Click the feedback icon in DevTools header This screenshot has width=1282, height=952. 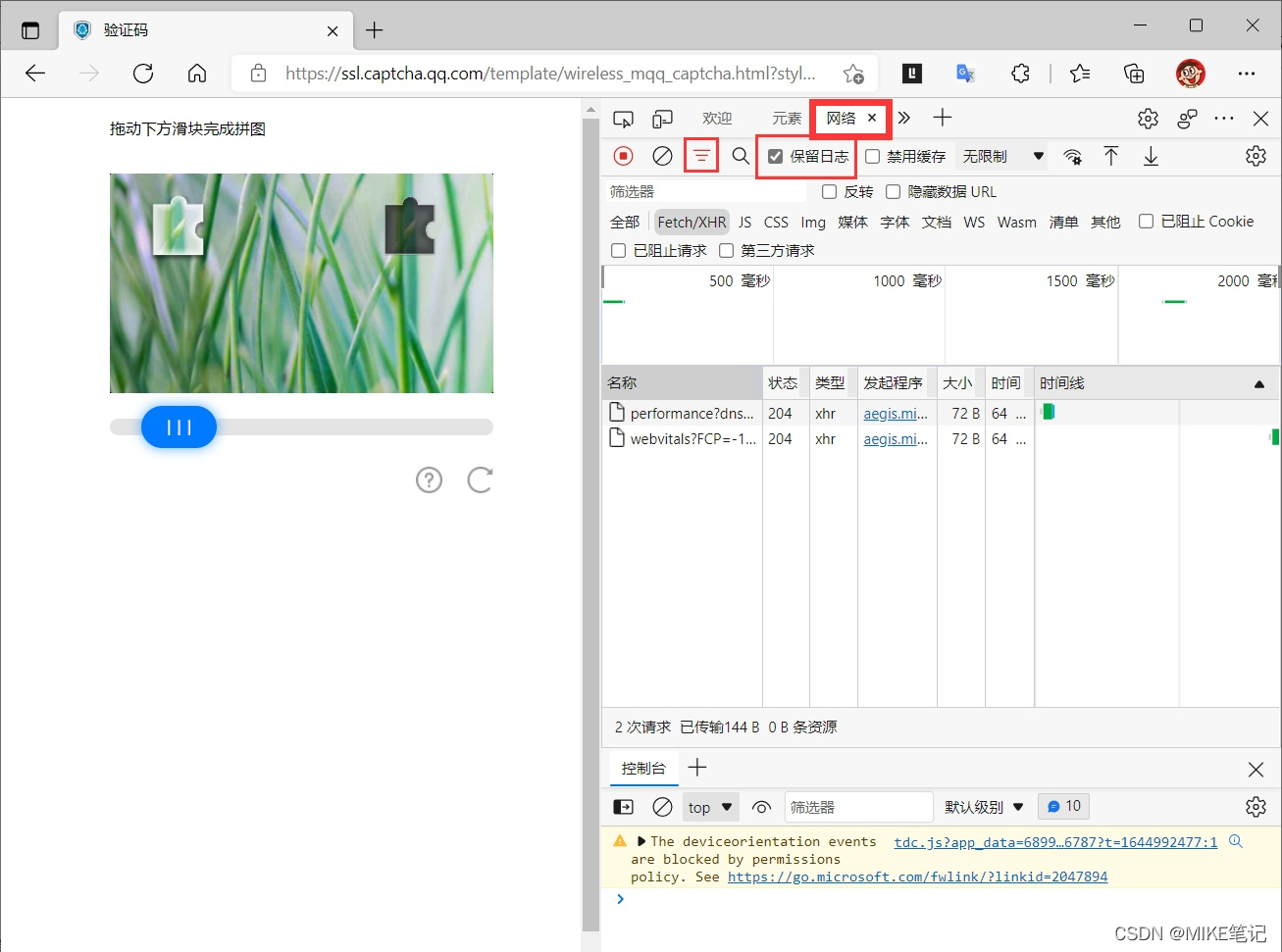[x=1187, y=119]
